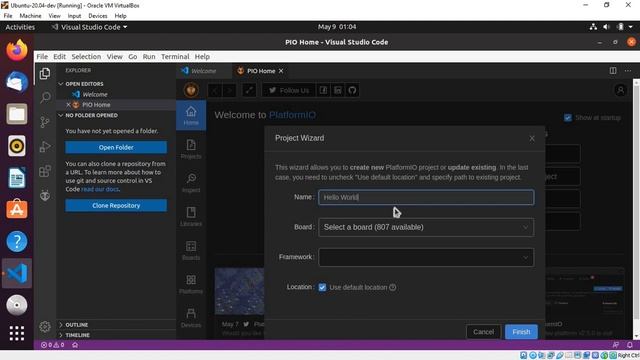Open help tooltip beside Use default location
Viewport: 640px width, 360px height.
pos(393,287)
